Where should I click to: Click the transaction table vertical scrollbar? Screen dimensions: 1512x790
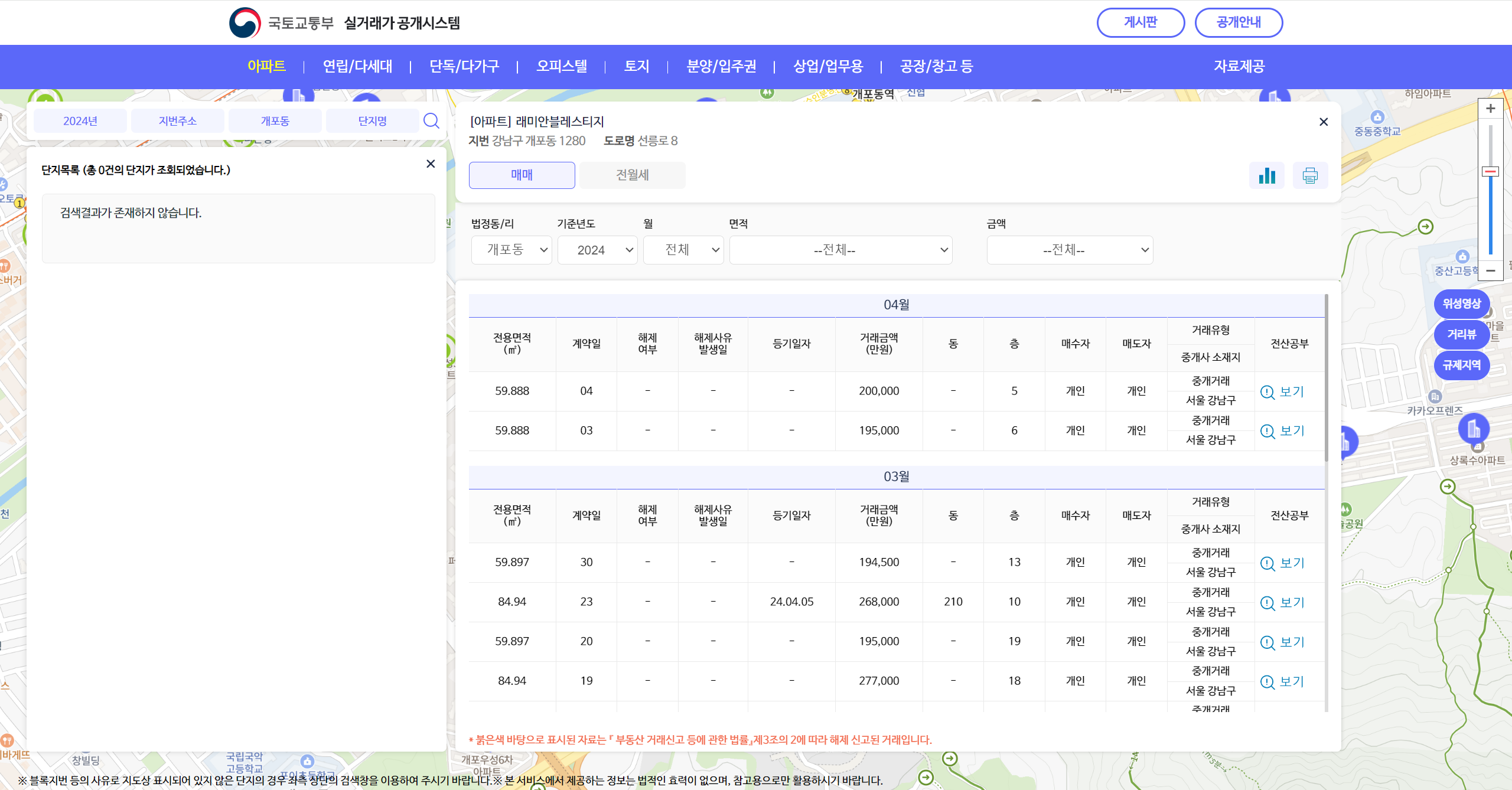tap(1326, 378)
